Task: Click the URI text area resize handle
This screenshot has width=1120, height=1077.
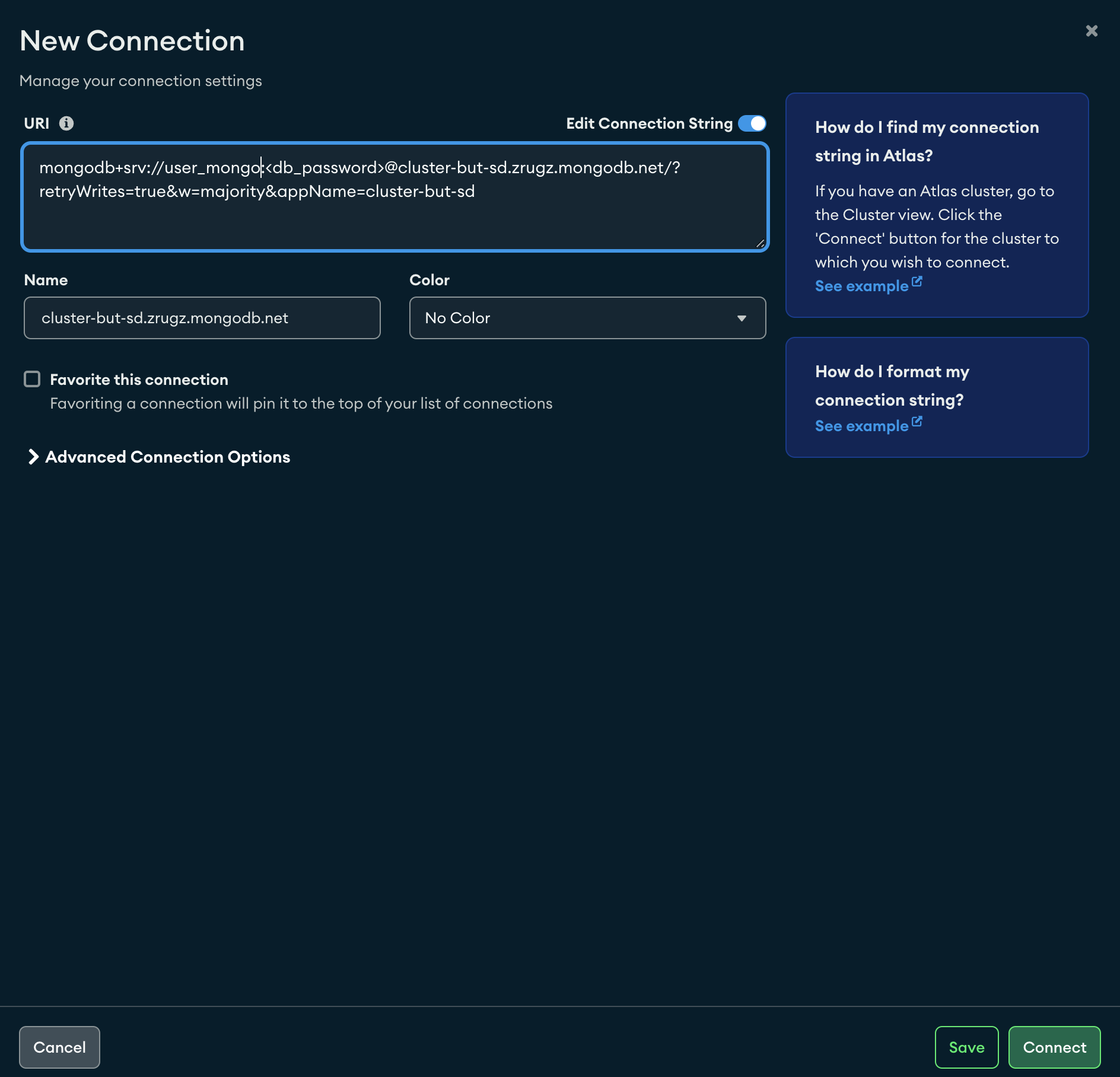Action: click(760, 243)
